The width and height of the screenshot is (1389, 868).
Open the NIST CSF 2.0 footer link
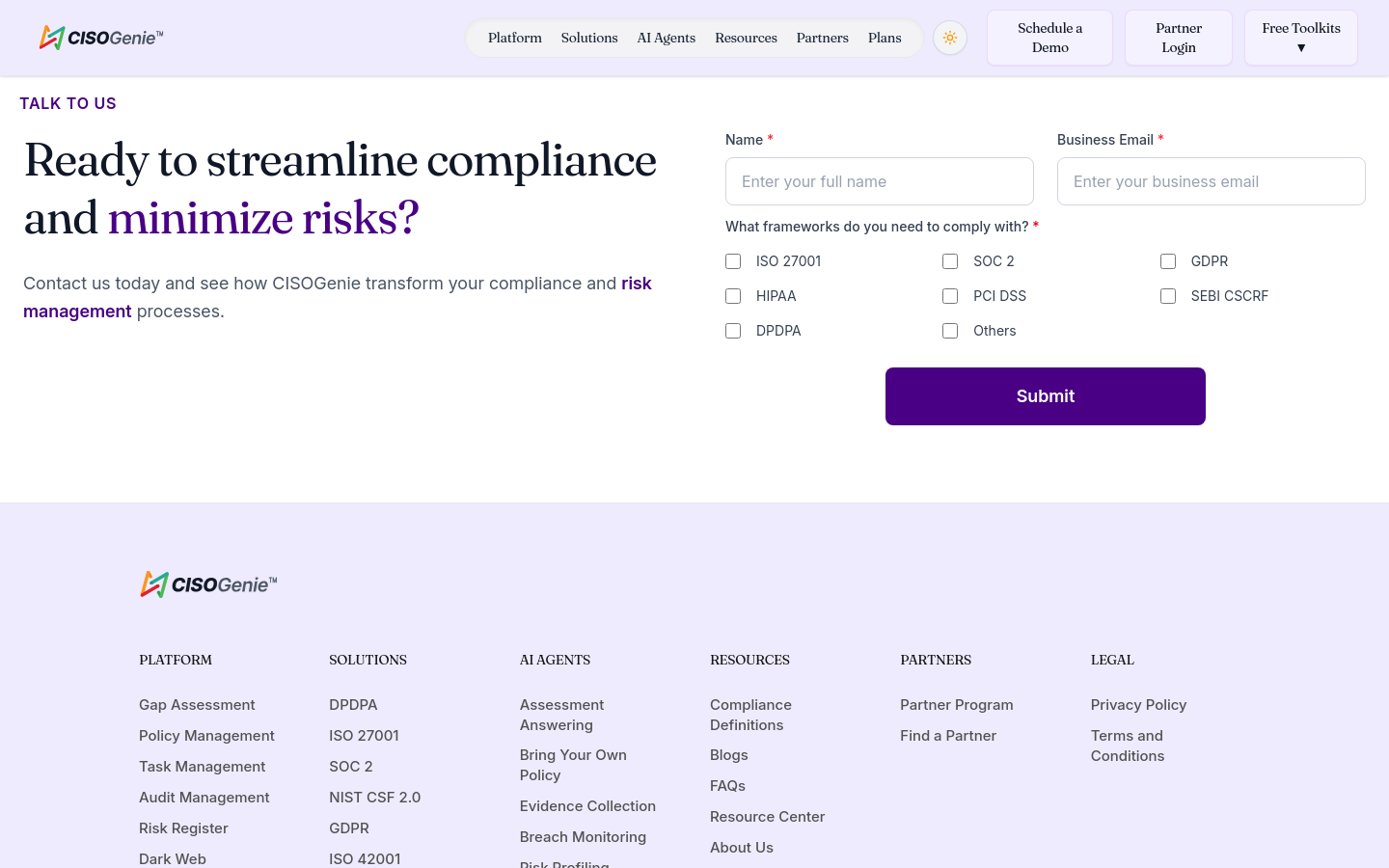[374, 798]
